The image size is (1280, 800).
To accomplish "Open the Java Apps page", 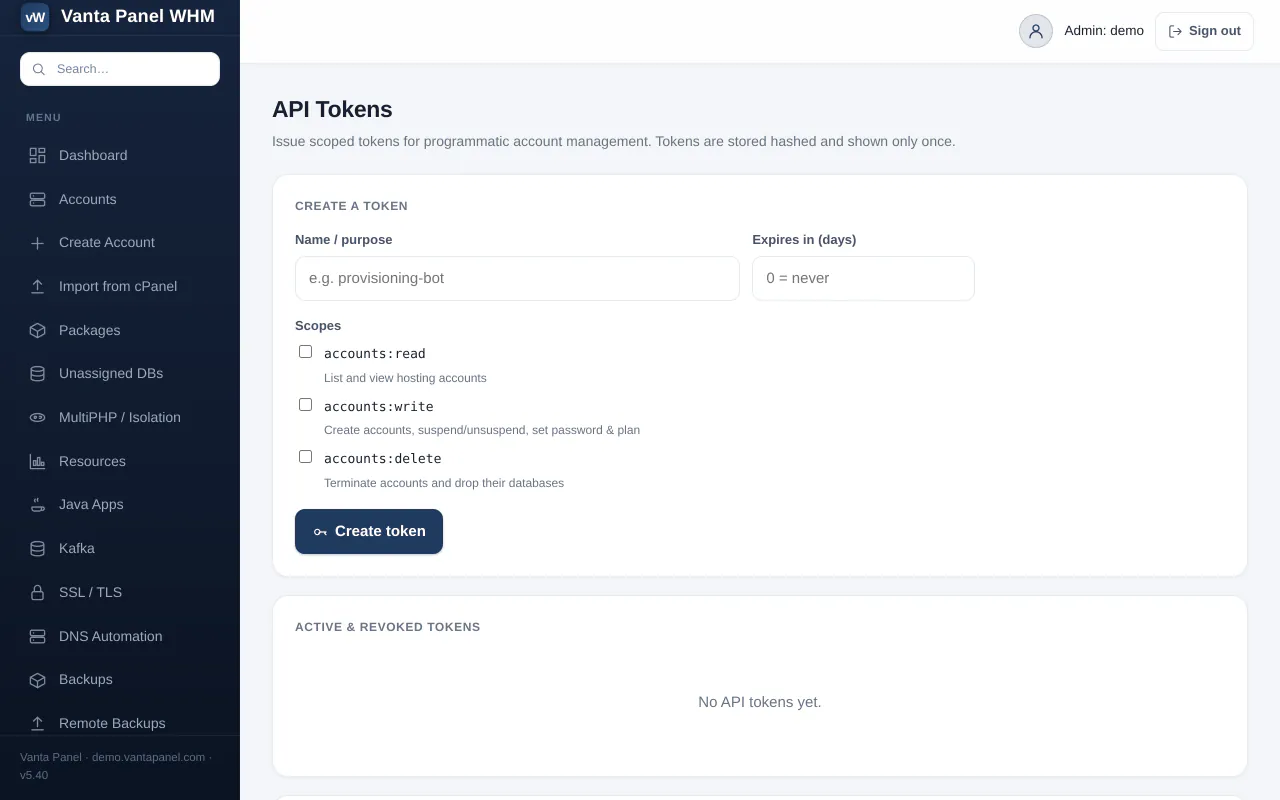I will (x=120, y=505).
